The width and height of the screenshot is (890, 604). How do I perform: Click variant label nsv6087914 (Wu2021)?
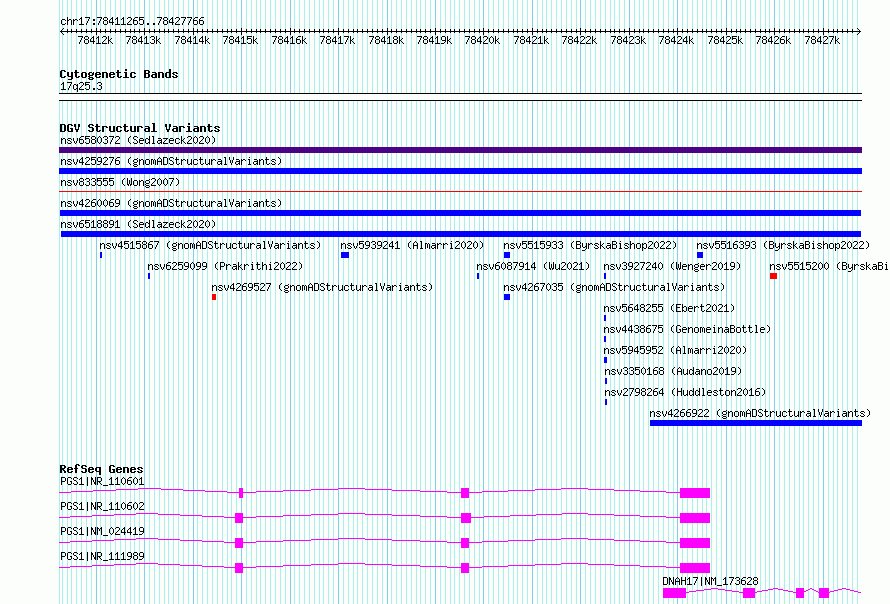533,266
